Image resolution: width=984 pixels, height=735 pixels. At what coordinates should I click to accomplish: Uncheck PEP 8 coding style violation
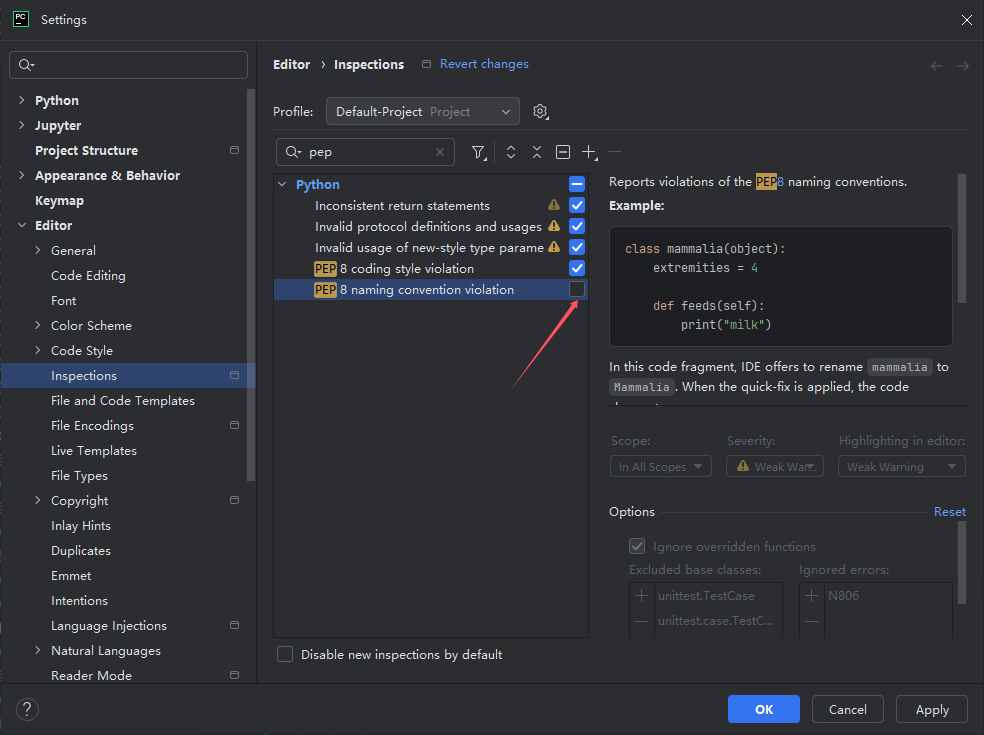577,269
